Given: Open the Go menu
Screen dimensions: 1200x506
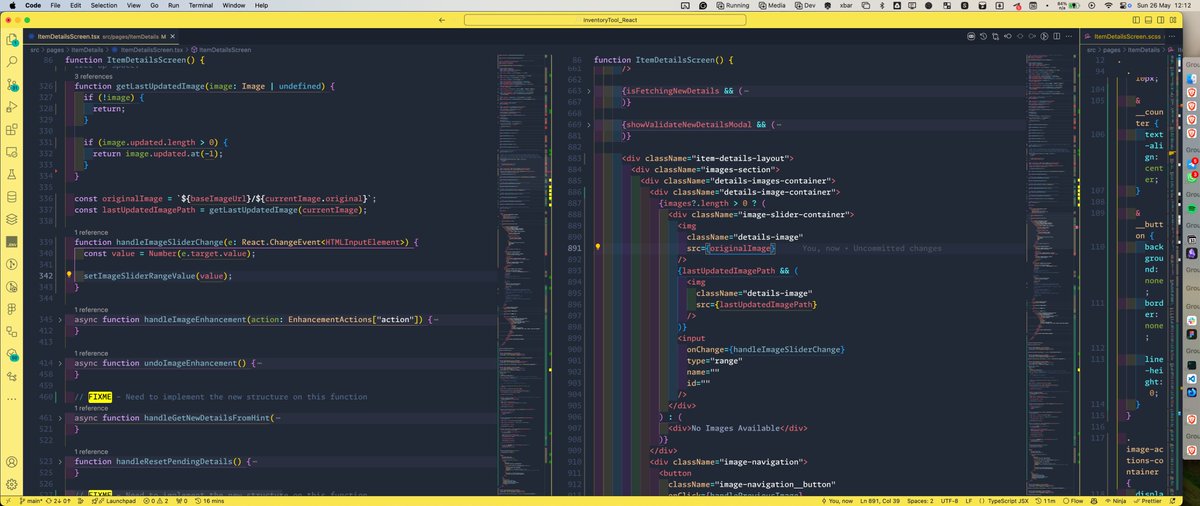Looking at the screenshot, I should 154,6.
